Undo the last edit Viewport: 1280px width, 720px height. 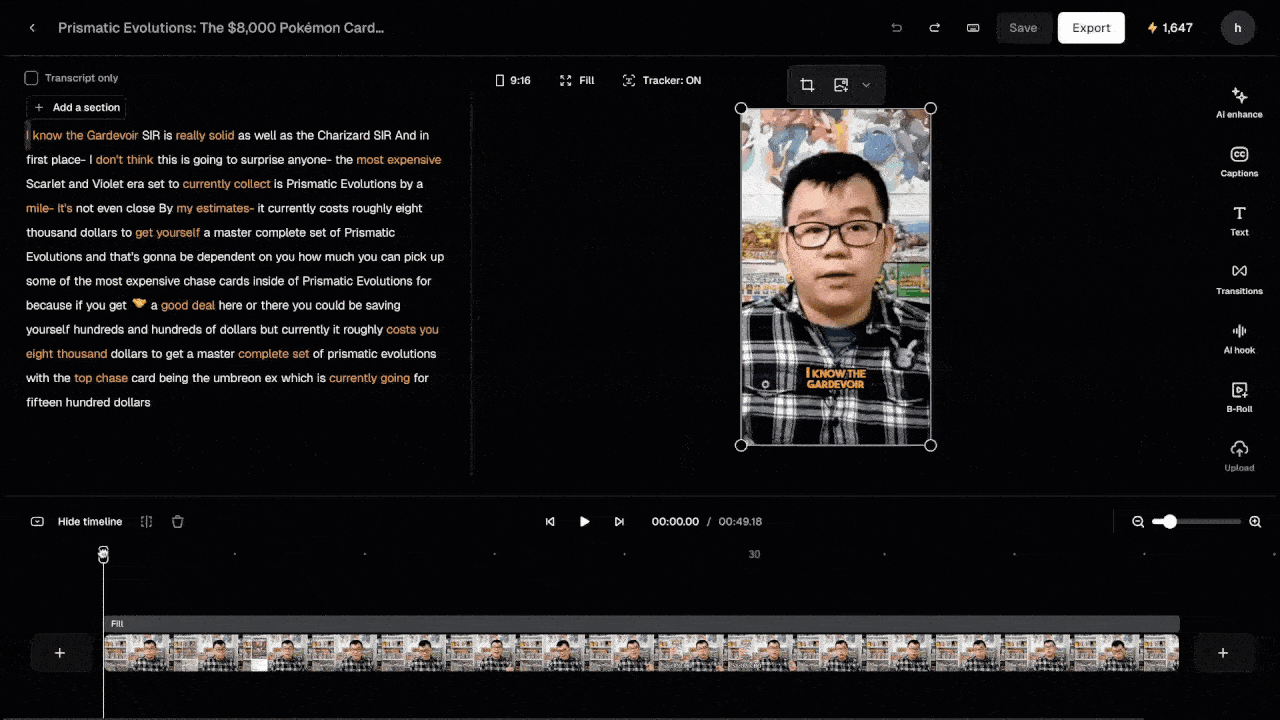point(896,28)
